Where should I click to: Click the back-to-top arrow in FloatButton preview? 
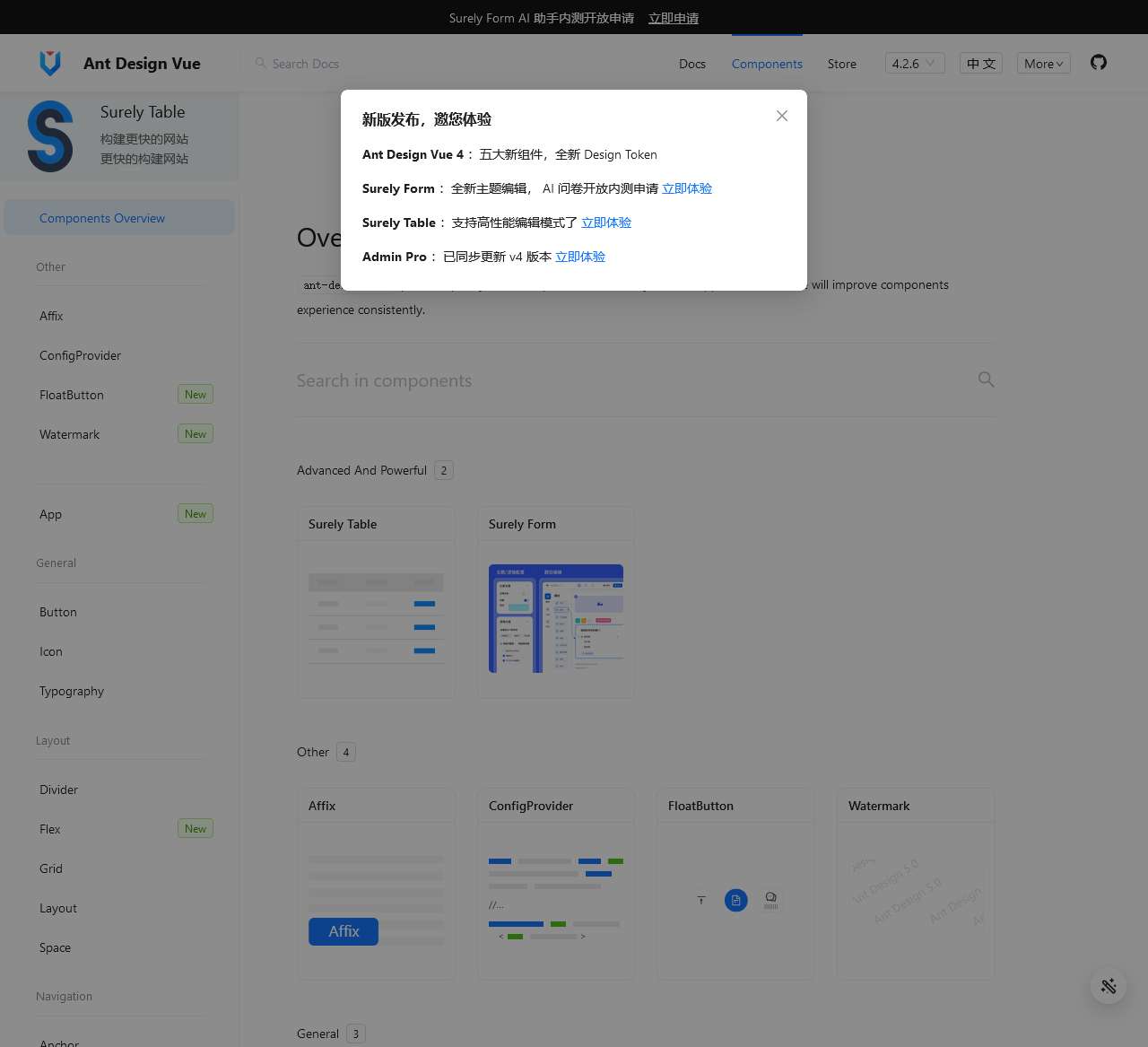pos(701,900)
